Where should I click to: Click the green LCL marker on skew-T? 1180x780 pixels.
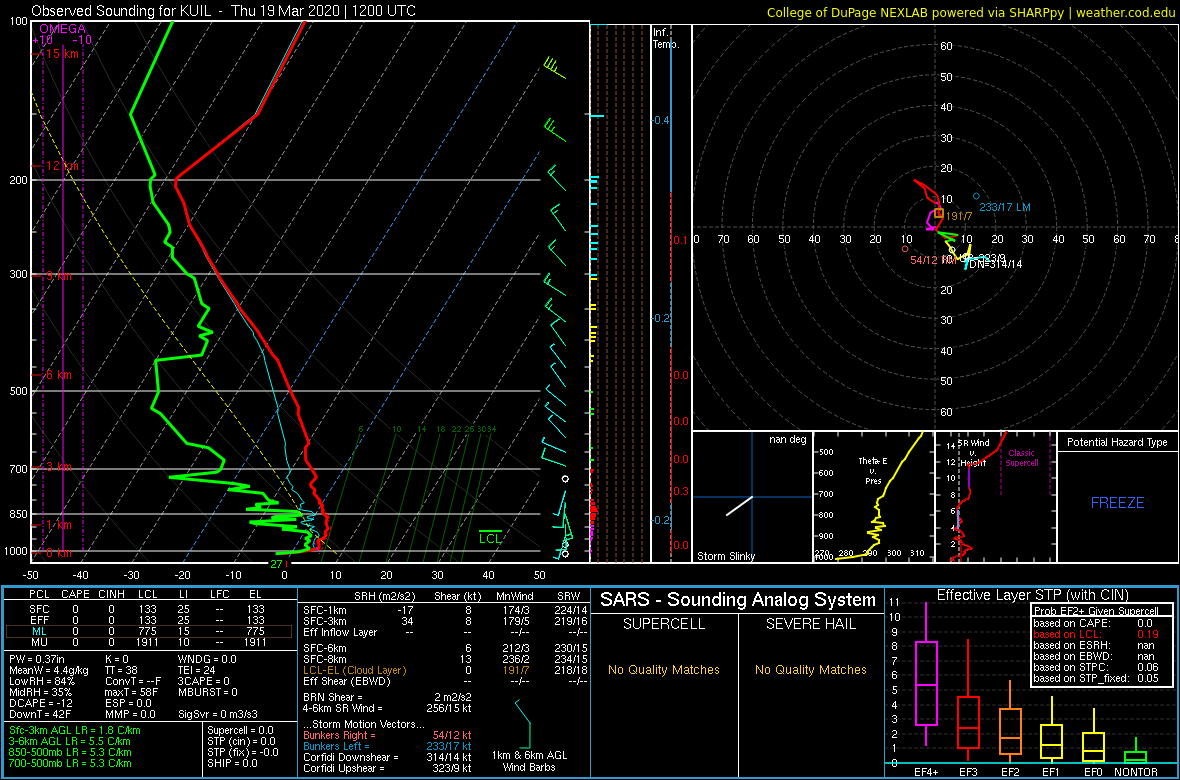491,538
